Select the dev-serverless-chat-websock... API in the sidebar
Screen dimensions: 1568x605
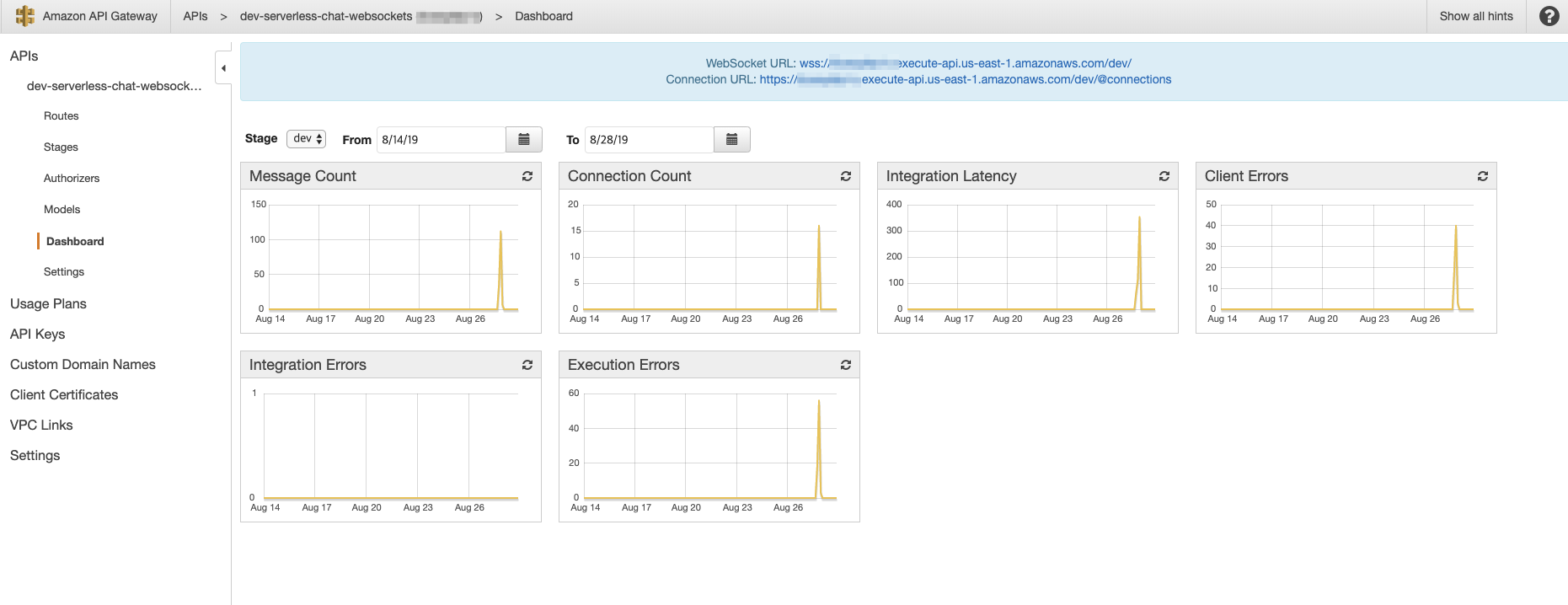click(x=115, y=86)
